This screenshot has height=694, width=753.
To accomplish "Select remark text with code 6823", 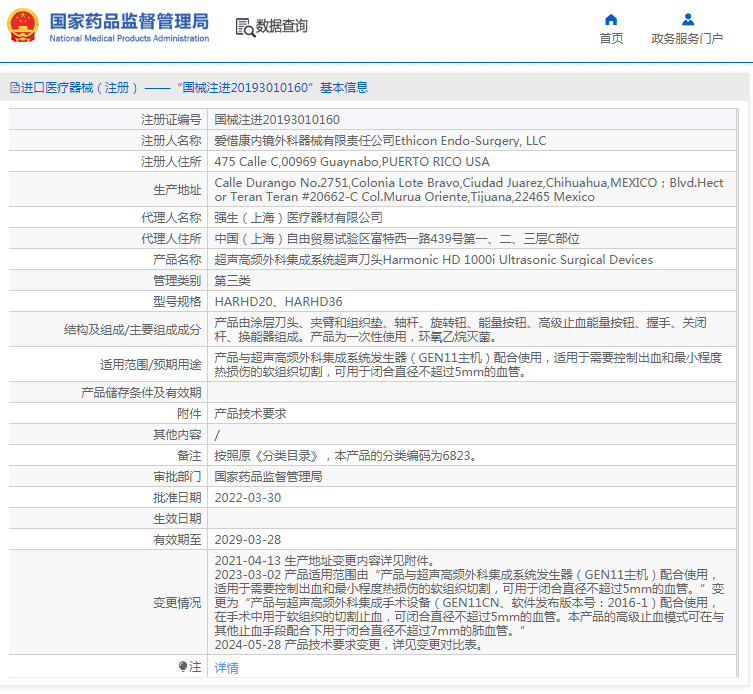I will tap(345, 455).
